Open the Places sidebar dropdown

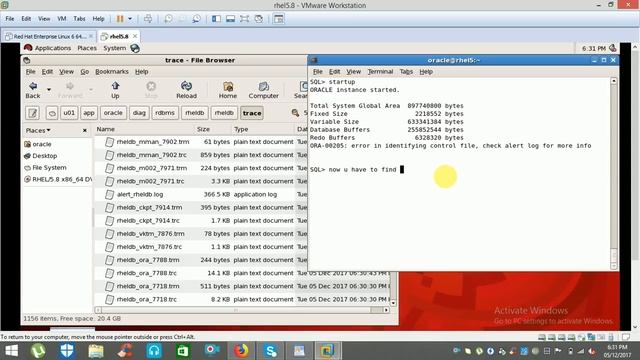tap(38, 130)
